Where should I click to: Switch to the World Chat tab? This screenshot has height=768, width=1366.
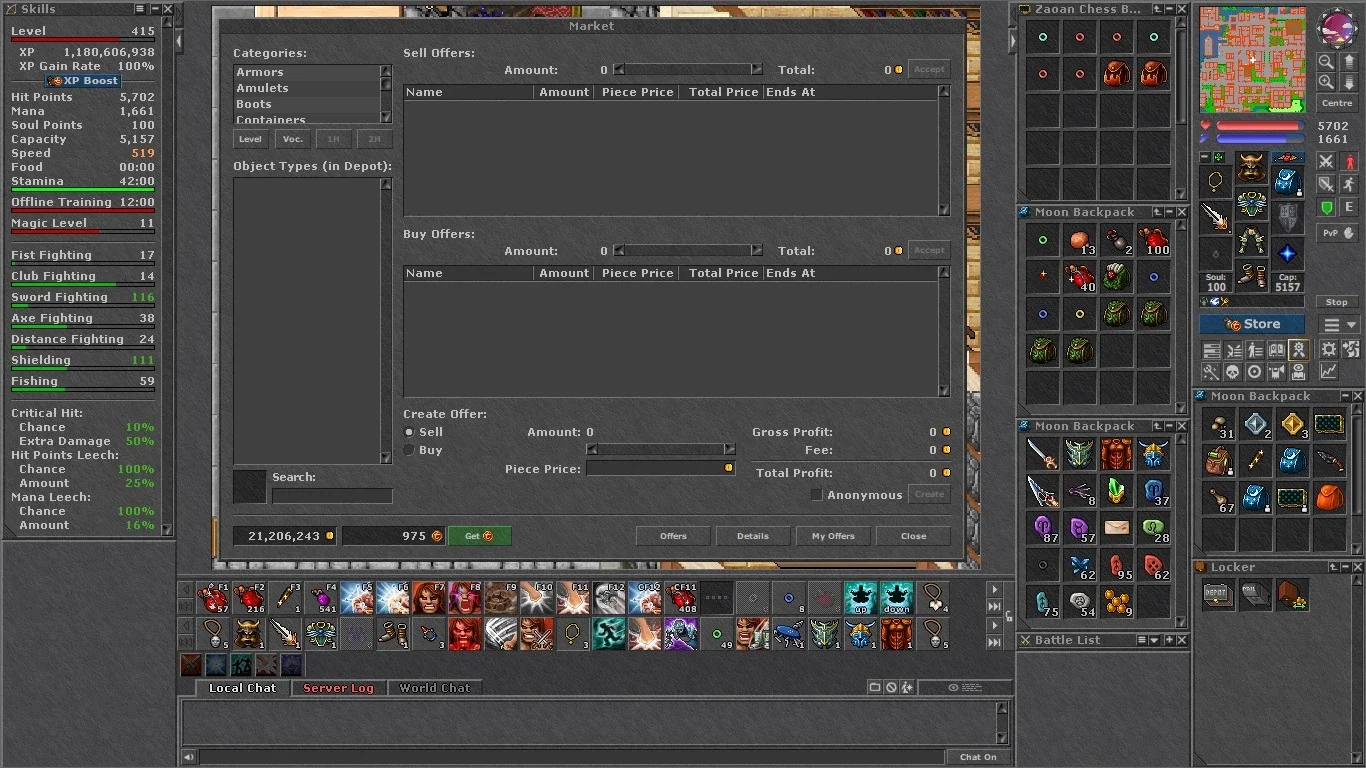pos(434,688)
